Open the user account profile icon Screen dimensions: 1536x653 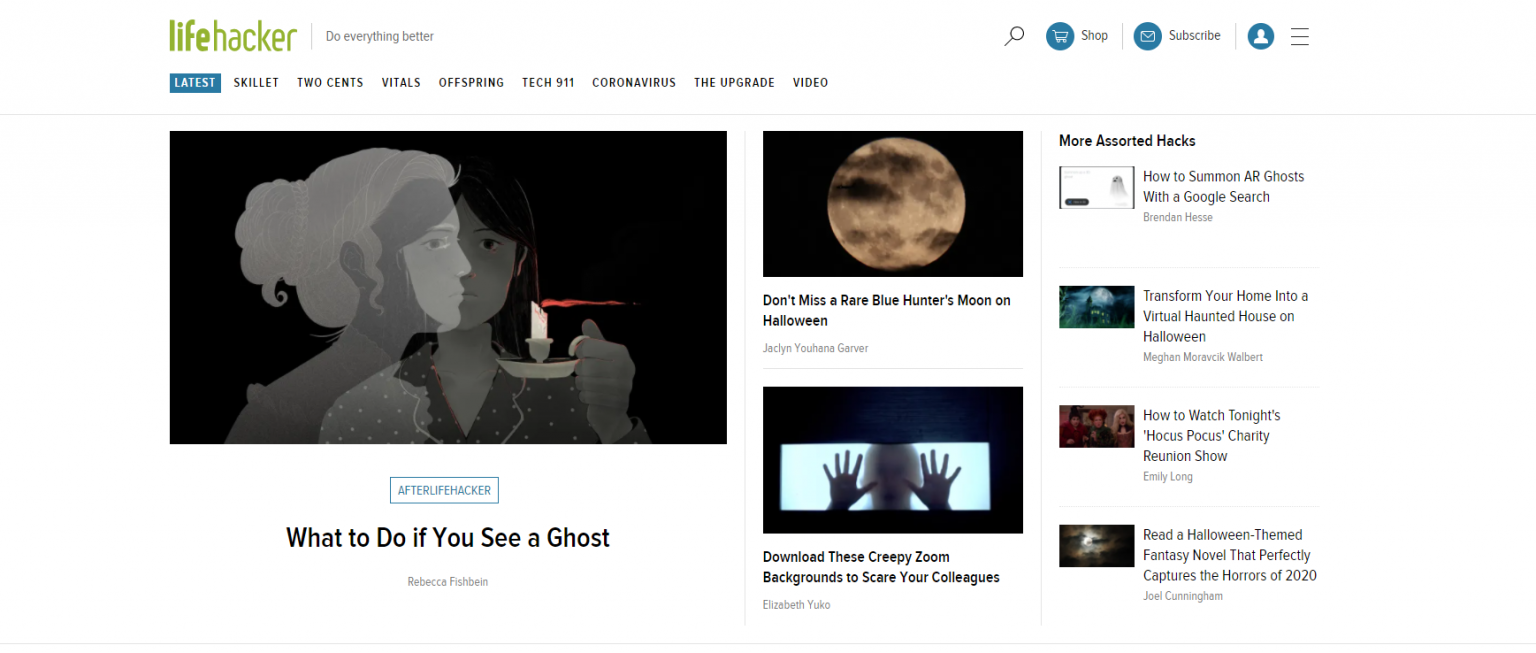pos(1260,36)
